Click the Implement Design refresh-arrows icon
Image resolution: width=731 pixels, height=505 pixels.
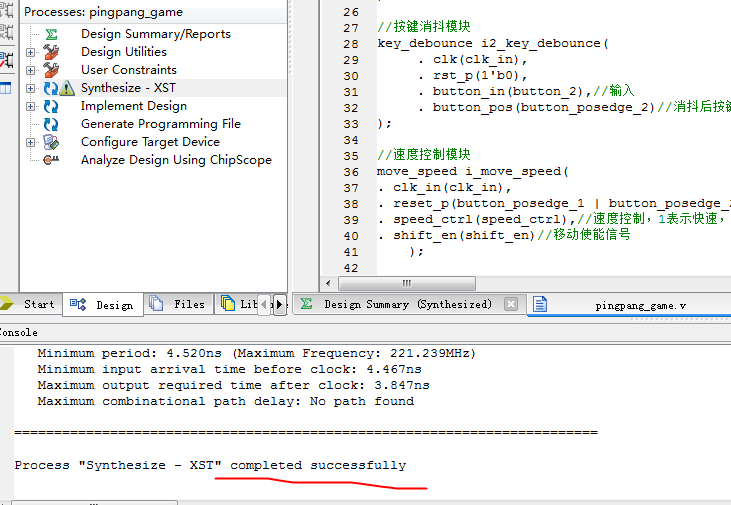51,106
